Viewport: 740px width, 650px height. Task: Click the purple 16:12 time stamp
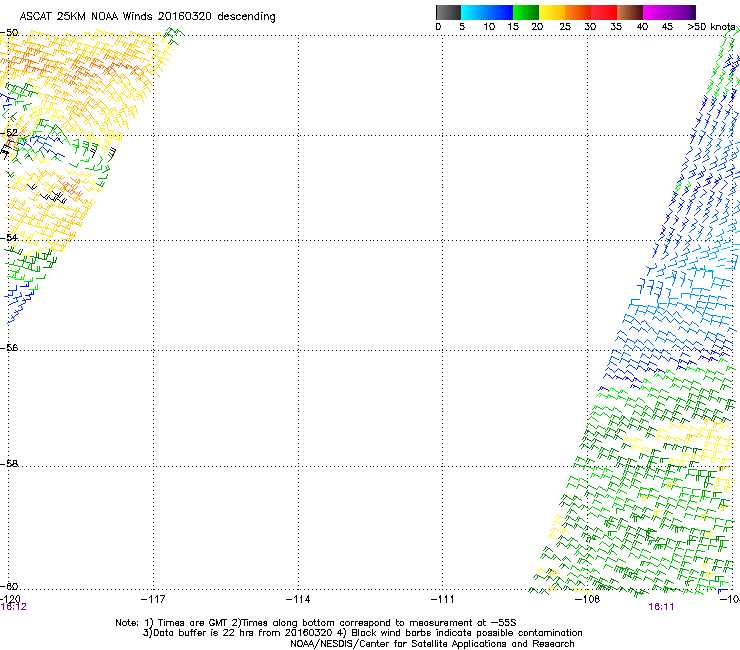(14, 607)
